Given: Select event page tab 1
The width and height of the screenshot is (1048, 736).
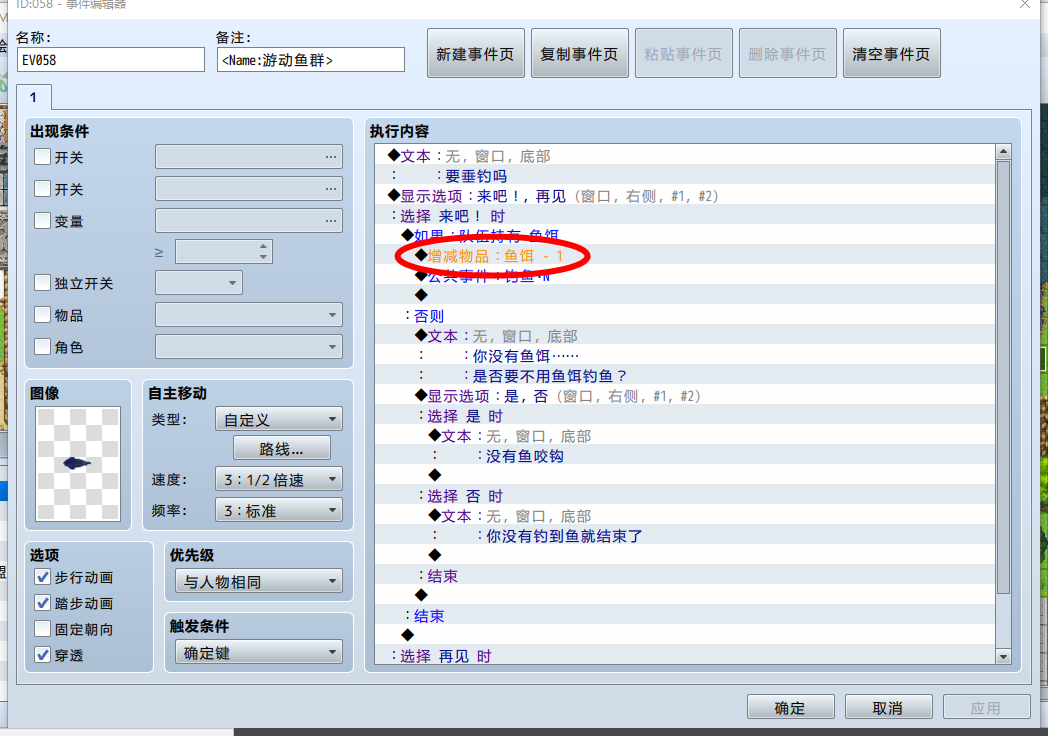Looking at the screenshot, I should 33,98.
